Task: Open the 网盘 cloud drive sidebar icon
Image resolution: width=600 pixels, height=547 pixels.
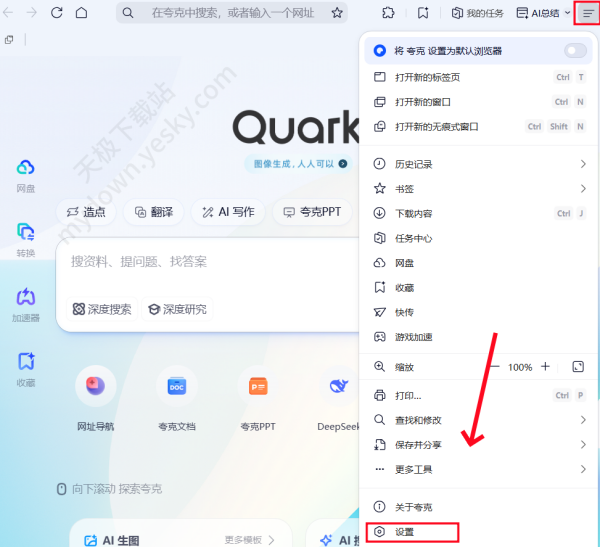Action: point(26,168)
